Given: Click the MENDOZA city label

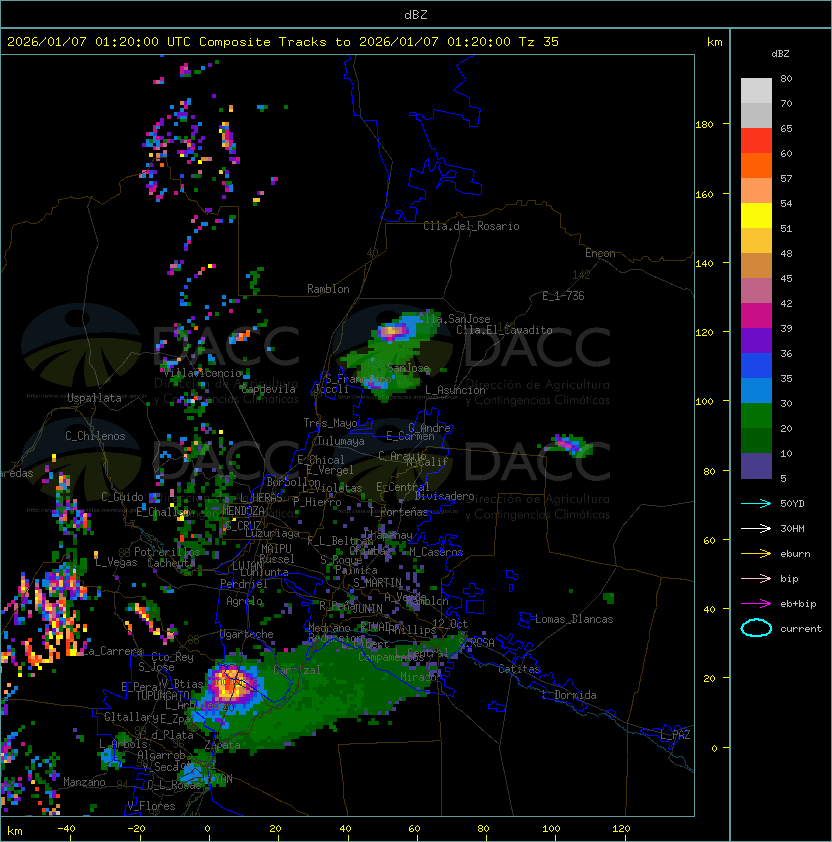Looking at the screenshot, I should (243, 511).
